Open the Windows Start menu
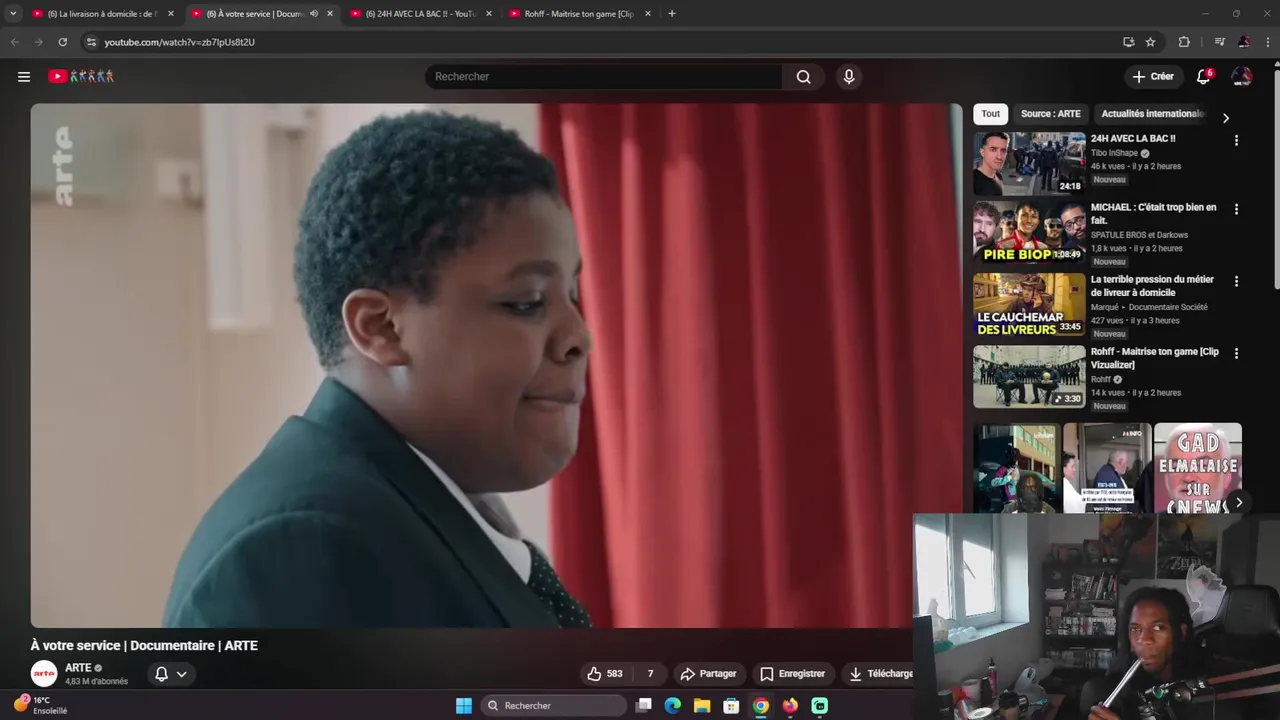 click(x=464, y=706)
